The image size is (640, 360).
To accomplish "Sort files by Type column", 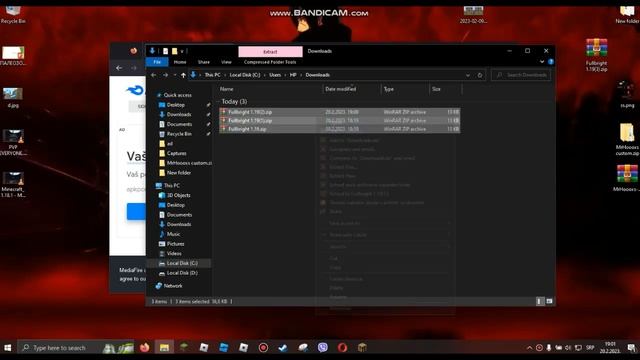I will point(389,89).
